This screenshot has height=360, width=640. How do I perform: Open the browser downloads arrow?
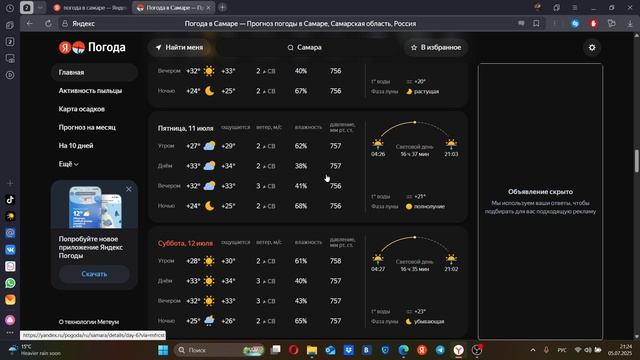click(x=630, y=24)
